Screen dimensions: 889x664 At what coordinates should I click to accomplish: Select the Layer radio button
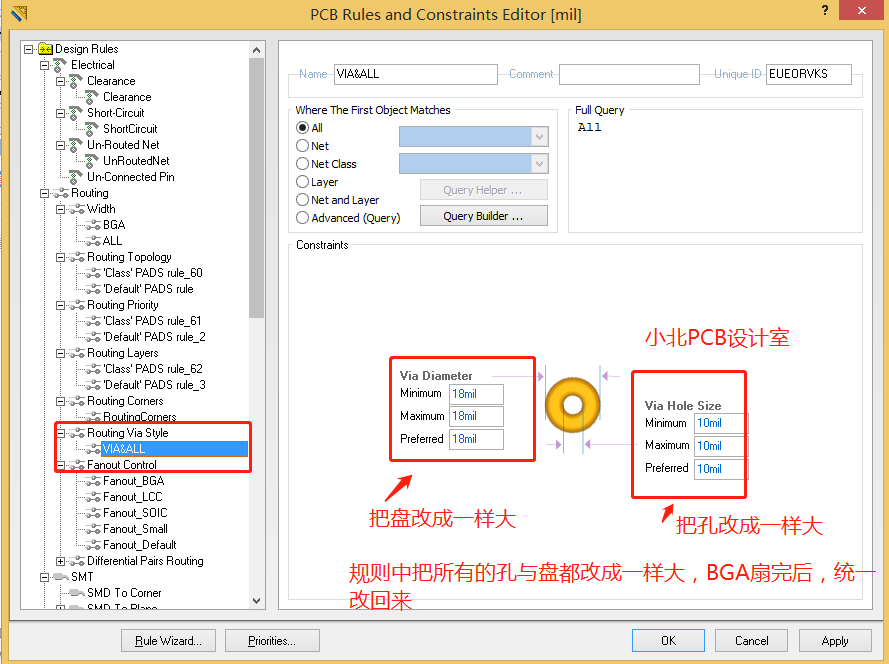point(303,182)
